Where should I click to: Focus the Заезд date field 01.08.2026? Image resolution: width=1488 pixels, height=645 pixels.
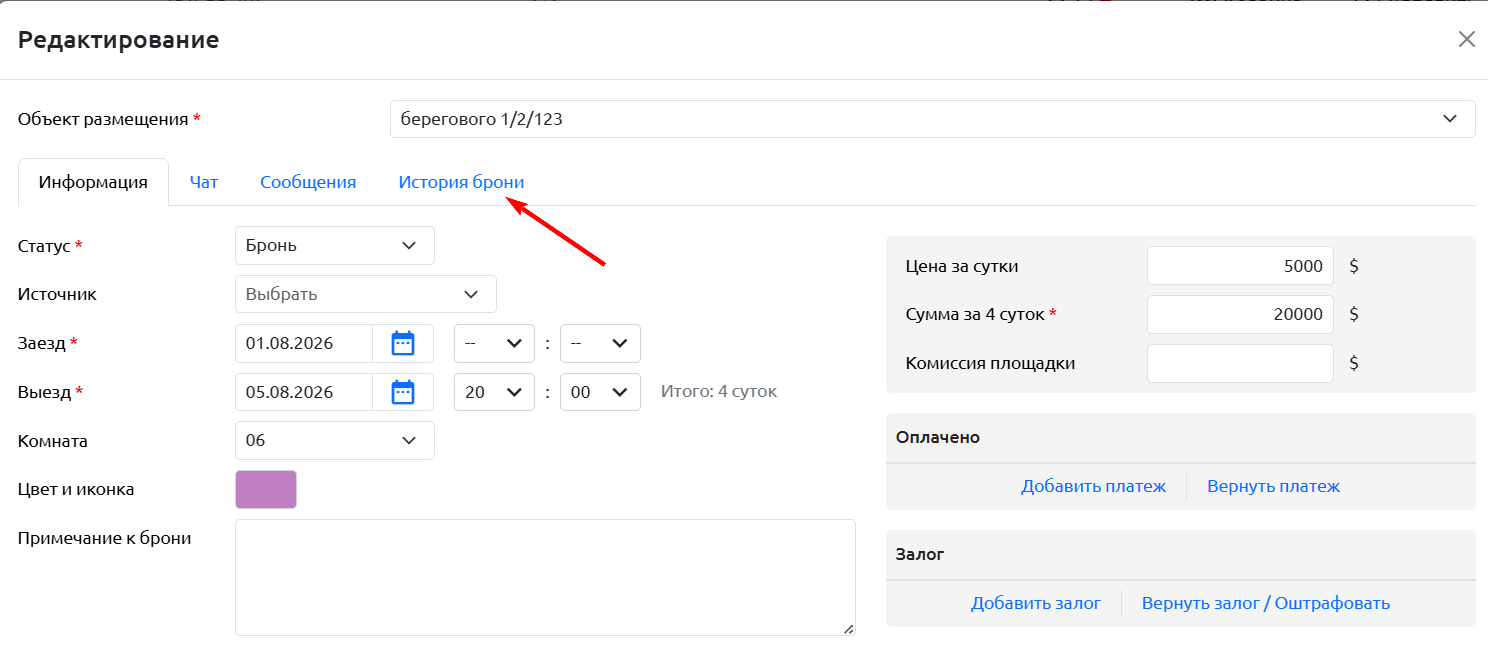304,343
